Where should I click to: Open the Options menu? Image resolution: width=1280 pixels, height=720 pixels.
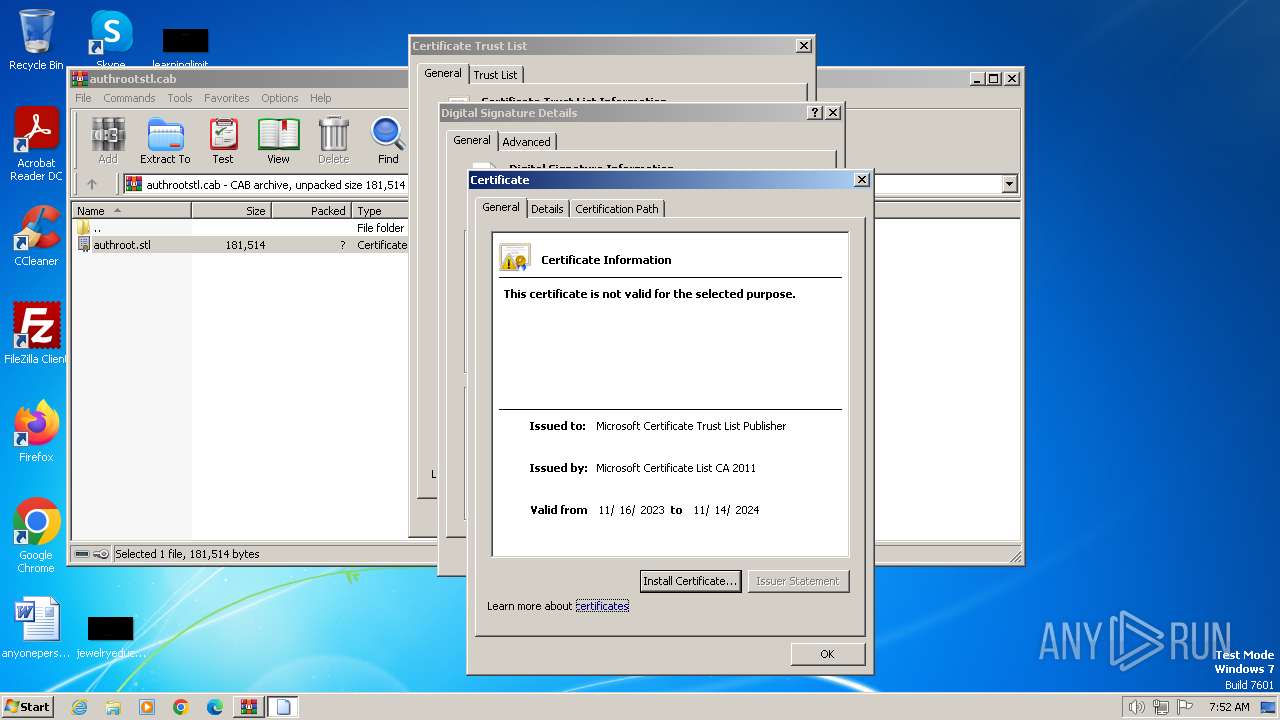(x=280, y=98)
